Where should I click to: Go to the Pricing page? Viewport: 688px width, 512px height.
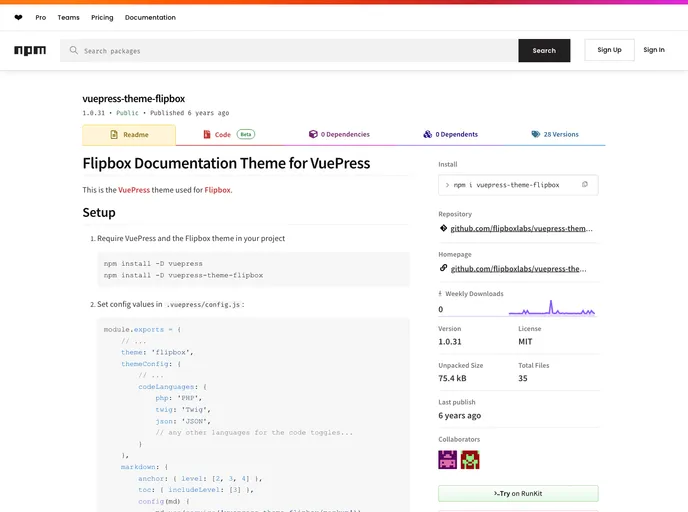pyautogui.click(x=102, y=18)
